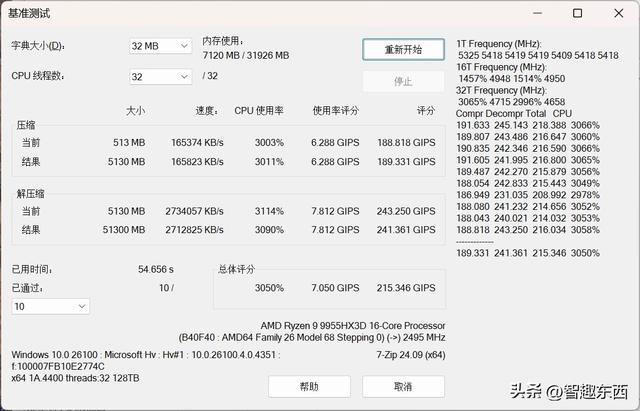Click the 取消 cancel button

(403, 386)
